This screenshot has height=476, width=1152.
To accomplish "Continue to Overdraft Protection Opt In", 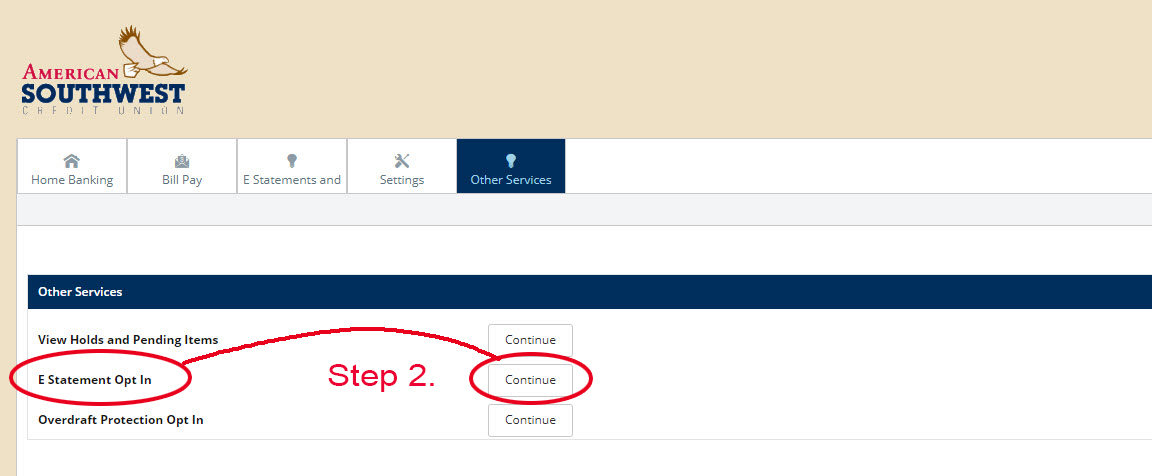I will (530, 420).
